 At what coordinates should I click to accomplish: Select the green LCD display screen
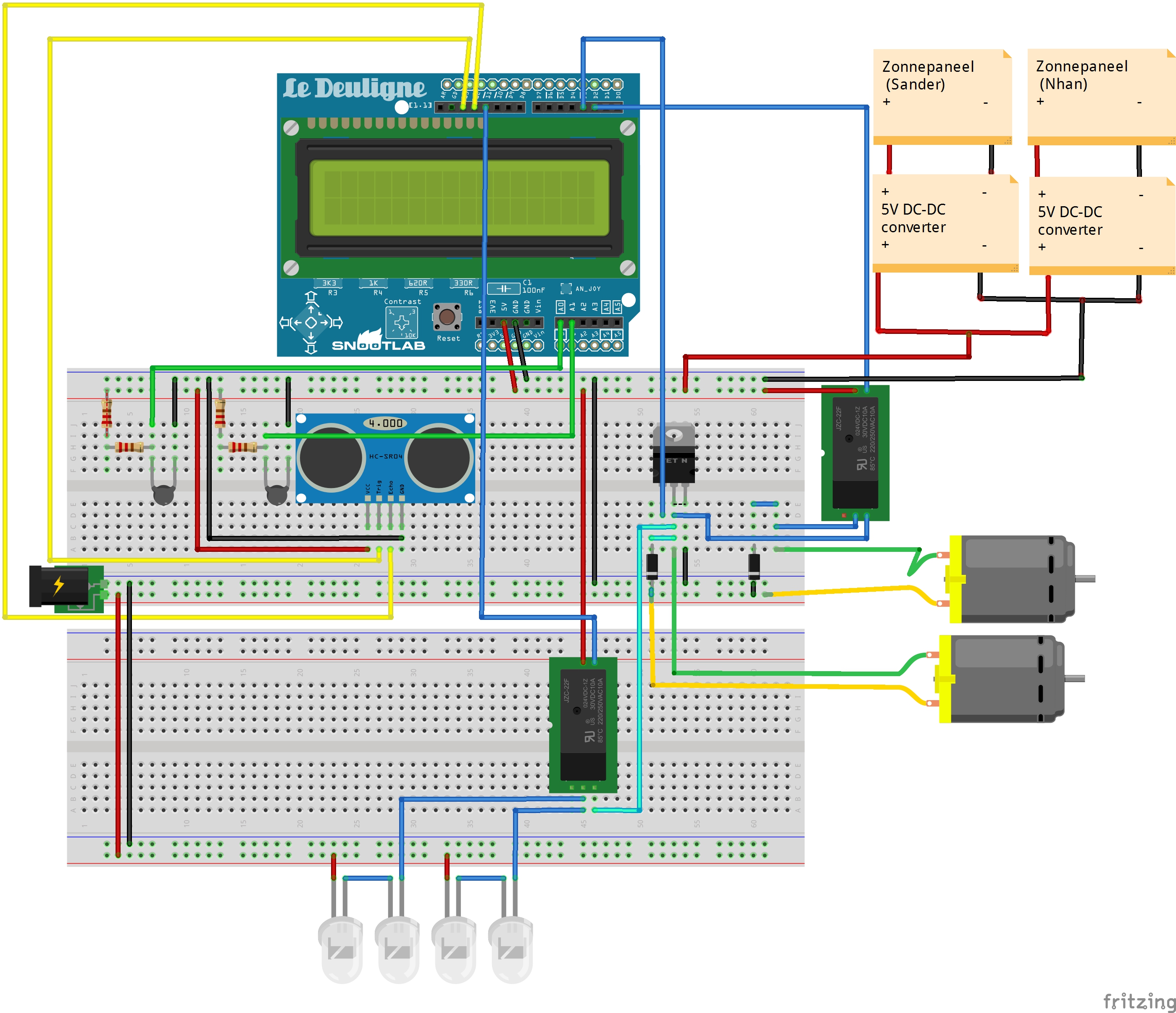[459, 198]
